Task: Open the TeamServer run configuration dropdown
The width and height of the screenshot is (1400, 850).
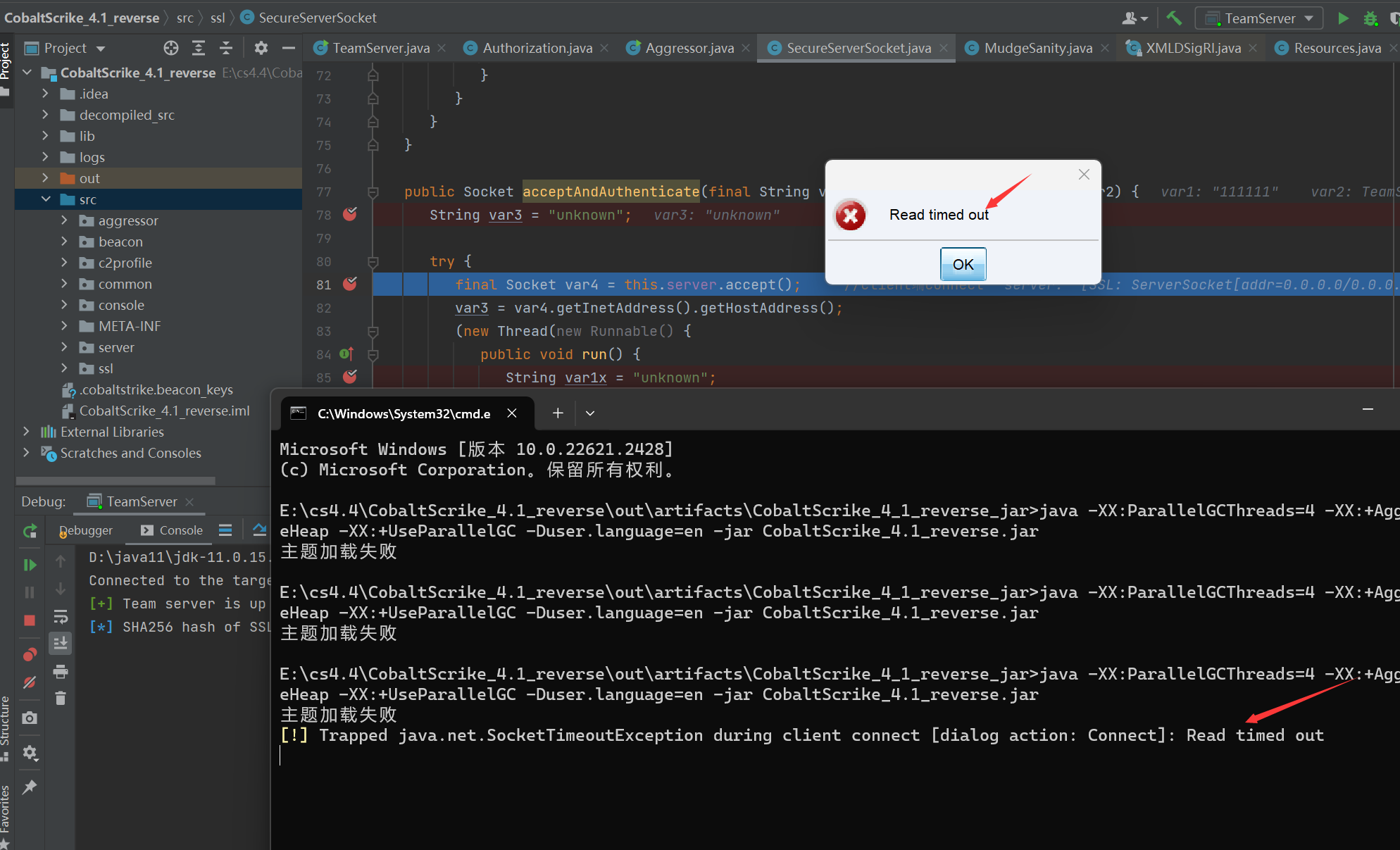Action: tap(1259, 18)
